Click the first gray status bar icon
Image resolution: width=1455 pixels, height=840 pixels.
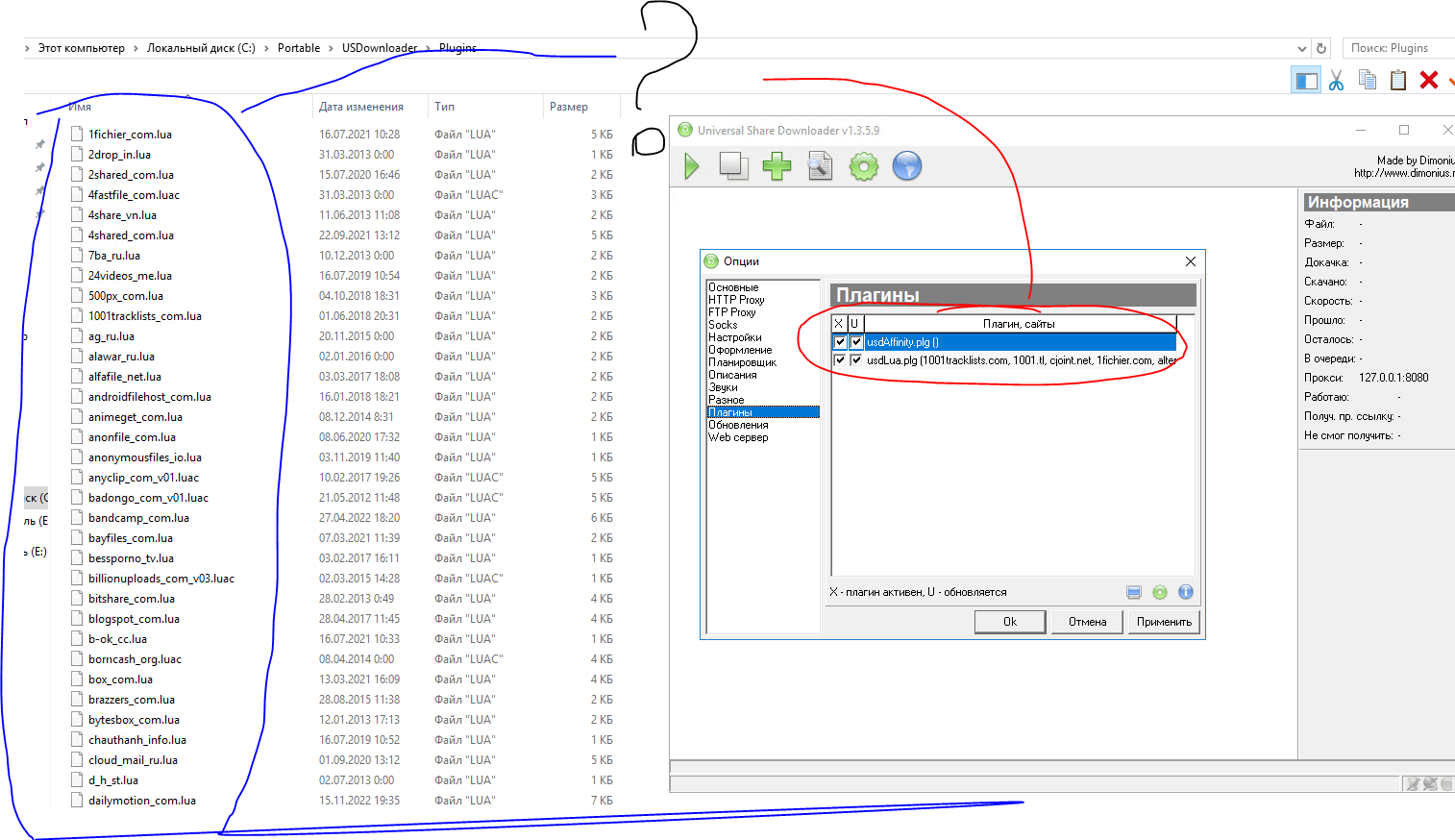1413,784
